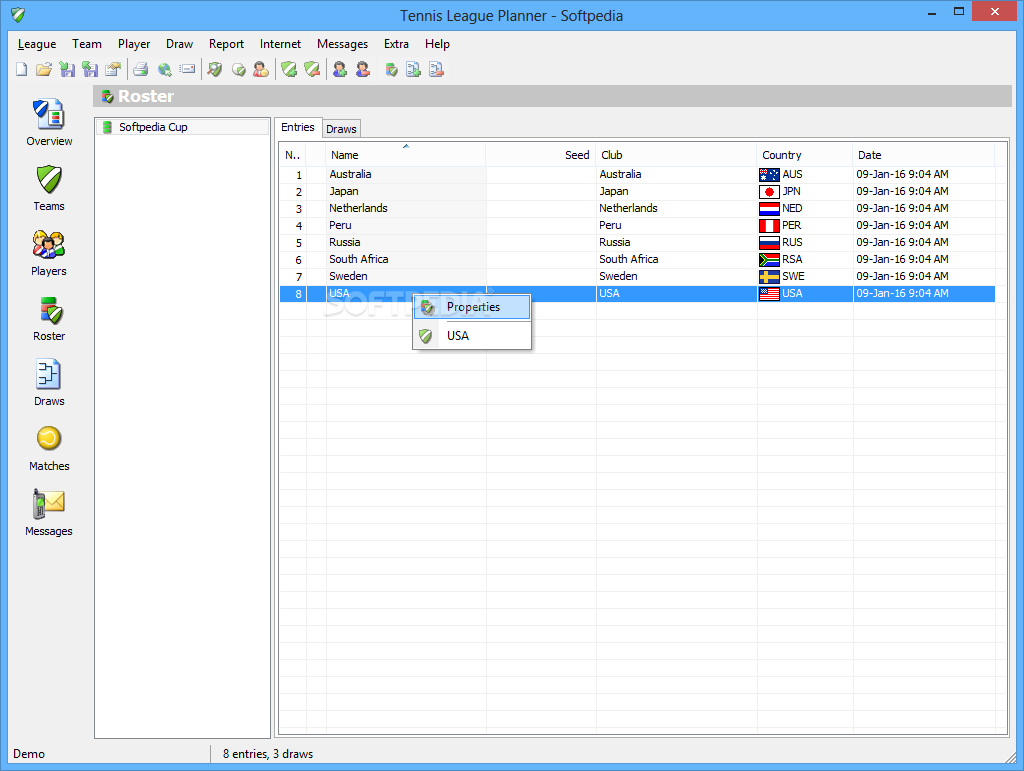Screen dimensions: 1024x771
Task: Click the Add team shield plus icon
Action: pos(289,69)
